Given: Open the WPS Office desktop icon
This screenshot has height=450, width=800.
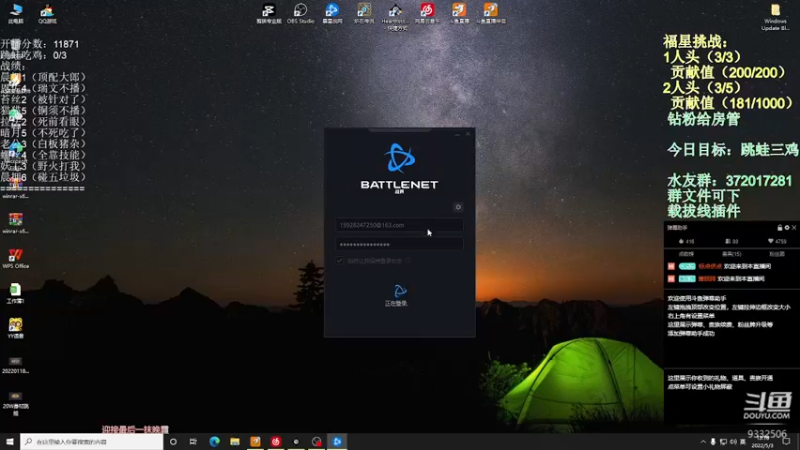Looking at the screenshot, I should coord(15,258).
